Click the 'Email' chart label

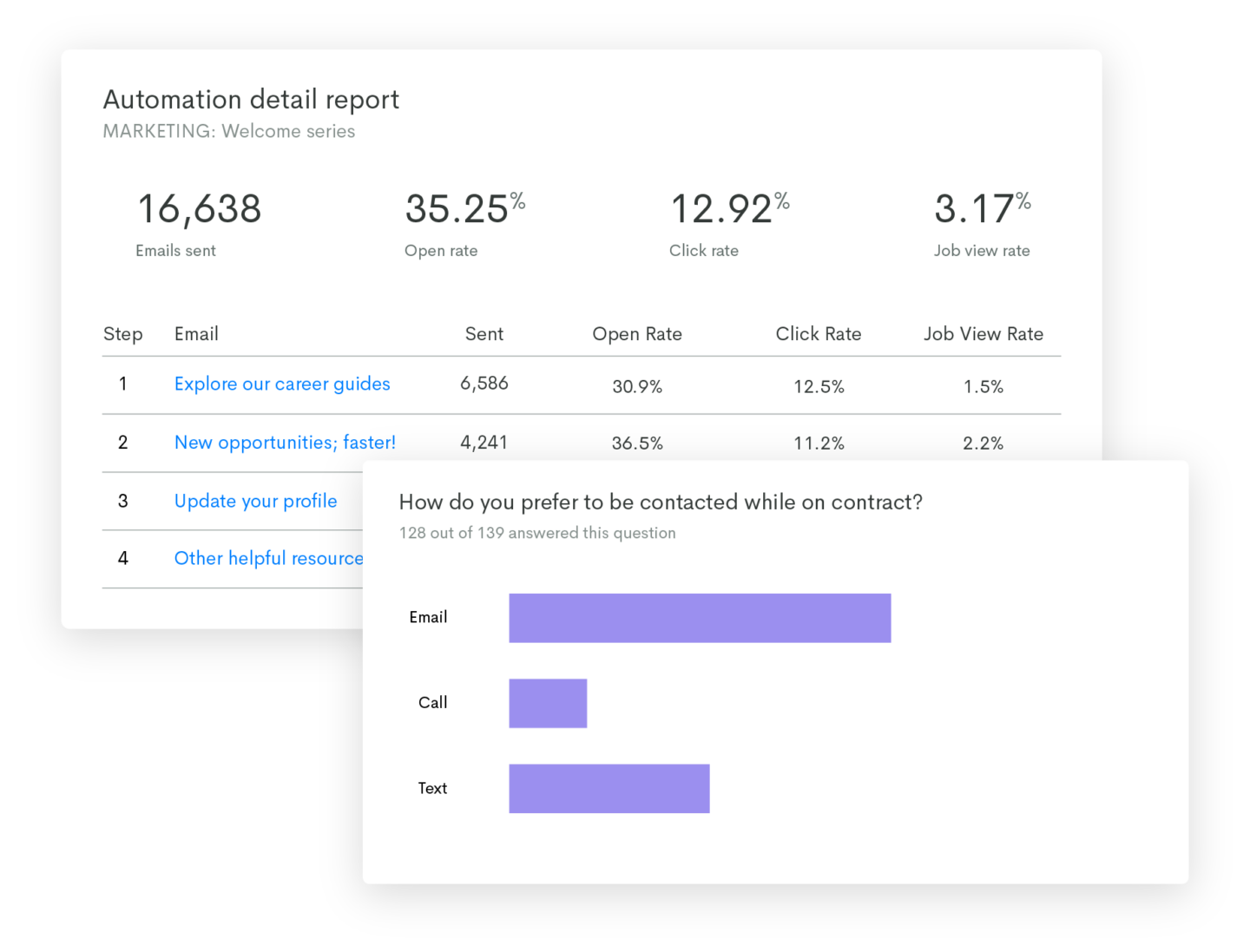point(429,617)
